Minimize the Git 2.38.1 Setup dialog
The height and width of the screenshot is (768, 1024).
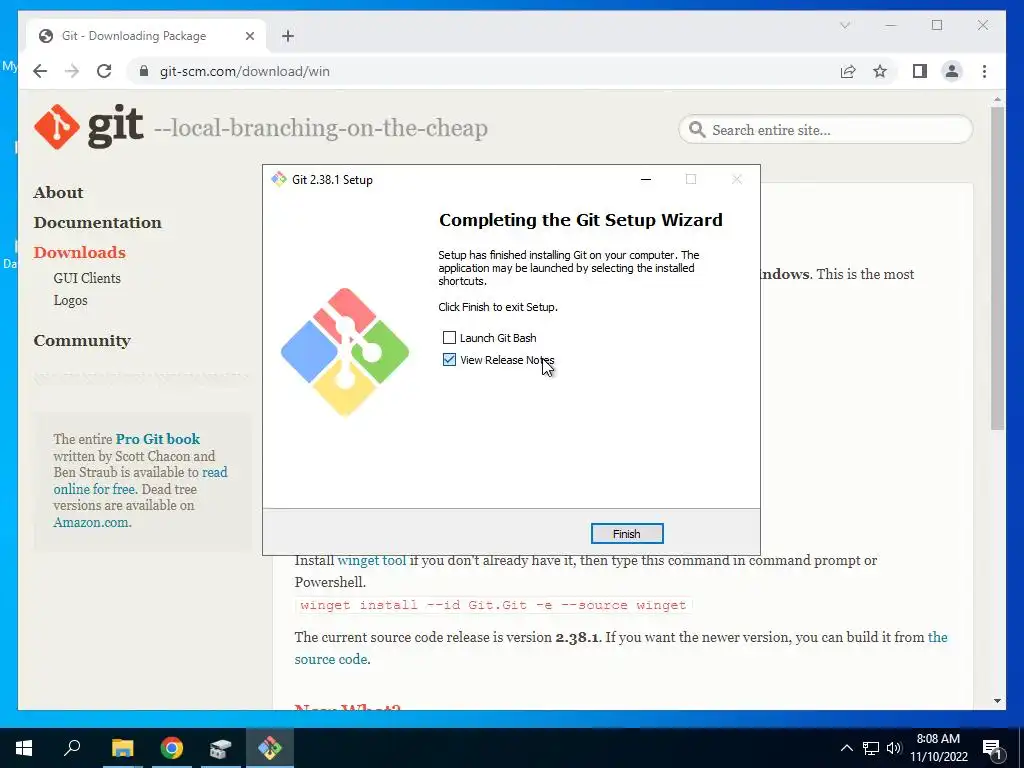(646, 180)
